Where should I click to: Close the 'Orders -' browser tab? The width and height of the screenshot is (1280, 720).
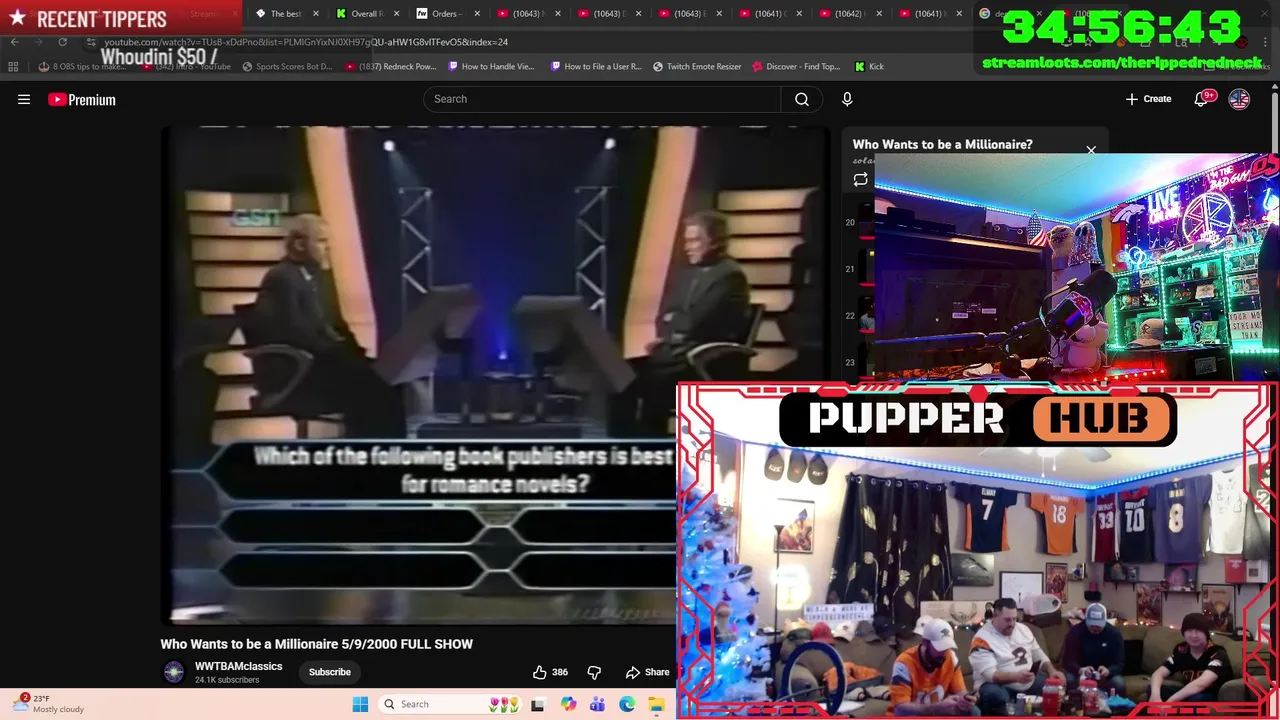[x=476, y=14]
